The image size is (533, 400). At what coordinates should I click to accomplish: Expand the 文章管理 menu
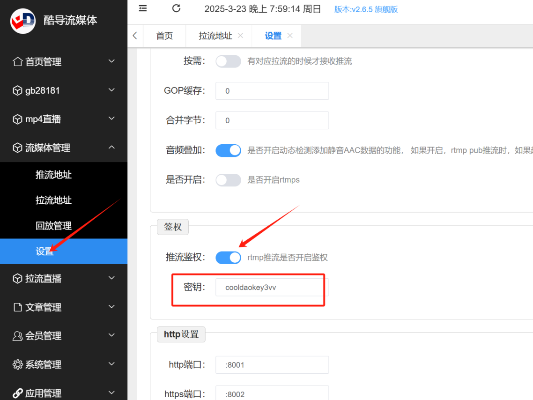click(111, 307)
